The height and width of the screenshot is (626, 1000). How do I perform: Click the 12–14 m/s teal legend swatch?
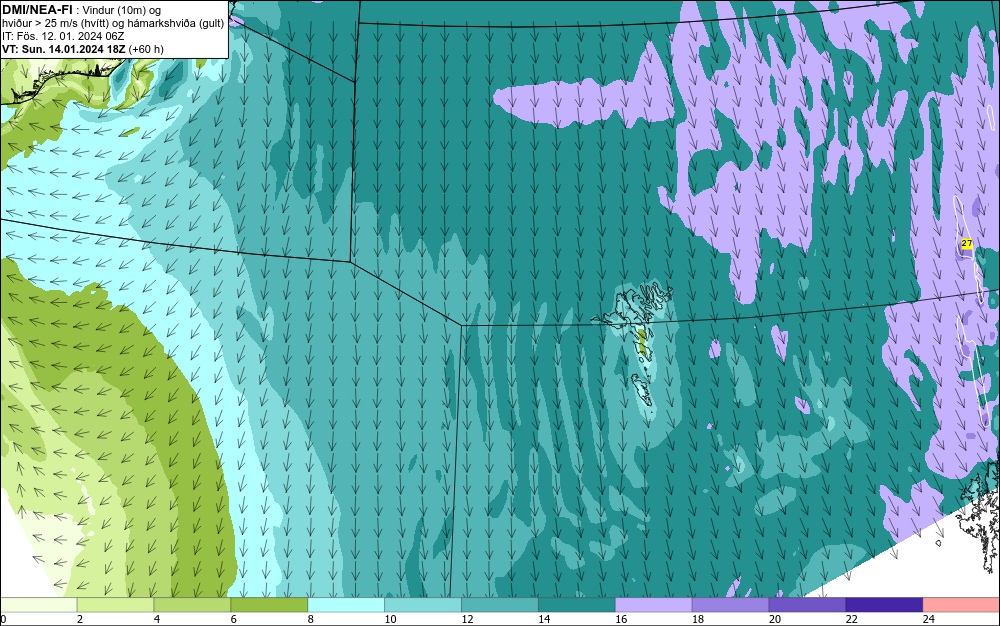click(500, 605)
